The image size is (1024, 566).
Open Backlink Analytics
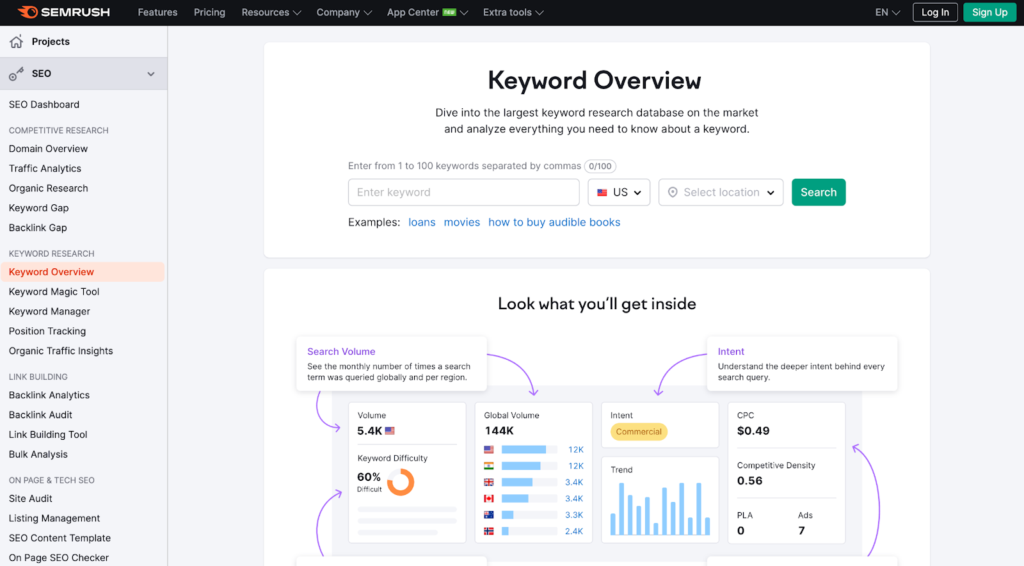point(49,395)
